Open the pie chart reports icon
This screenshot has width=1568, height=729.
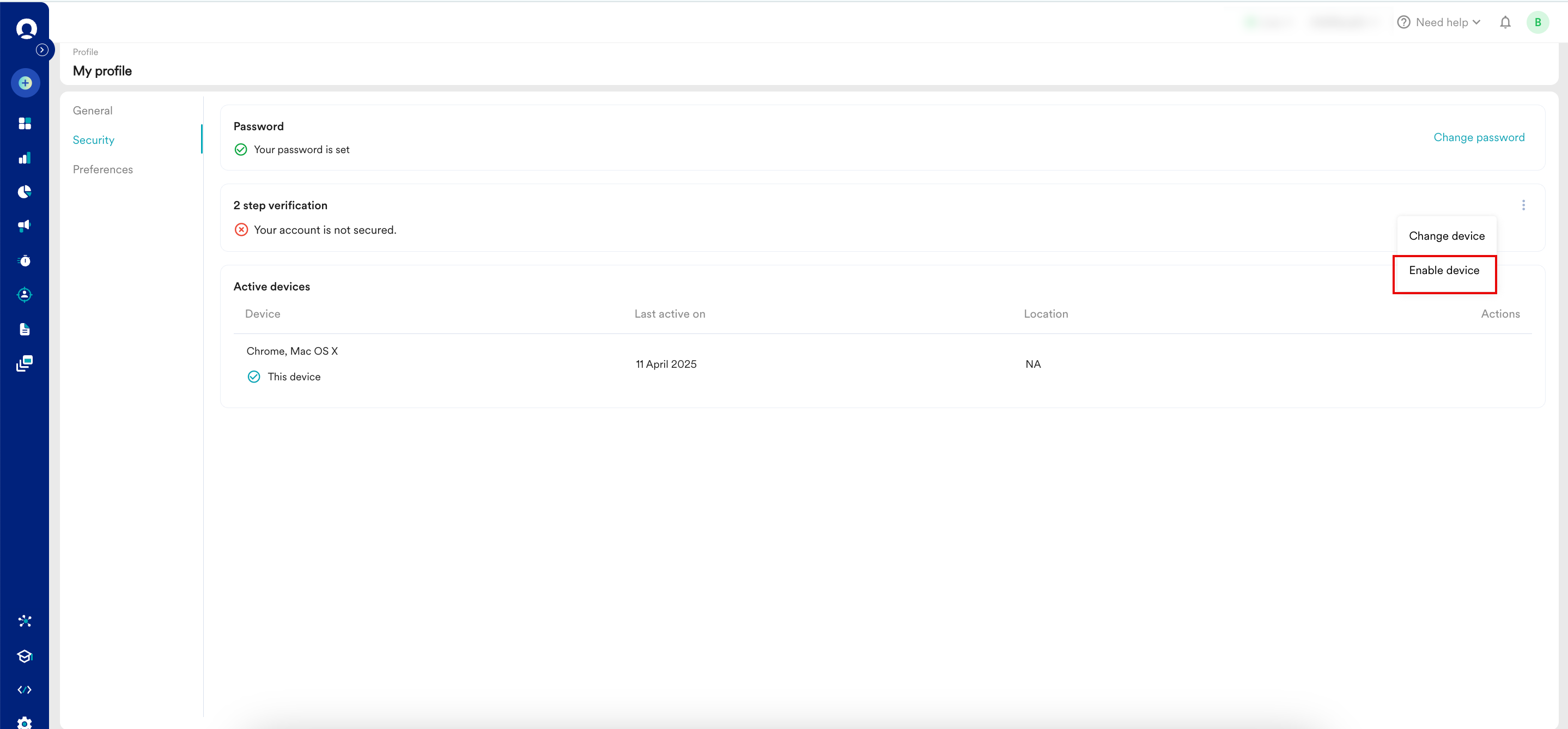25,192
